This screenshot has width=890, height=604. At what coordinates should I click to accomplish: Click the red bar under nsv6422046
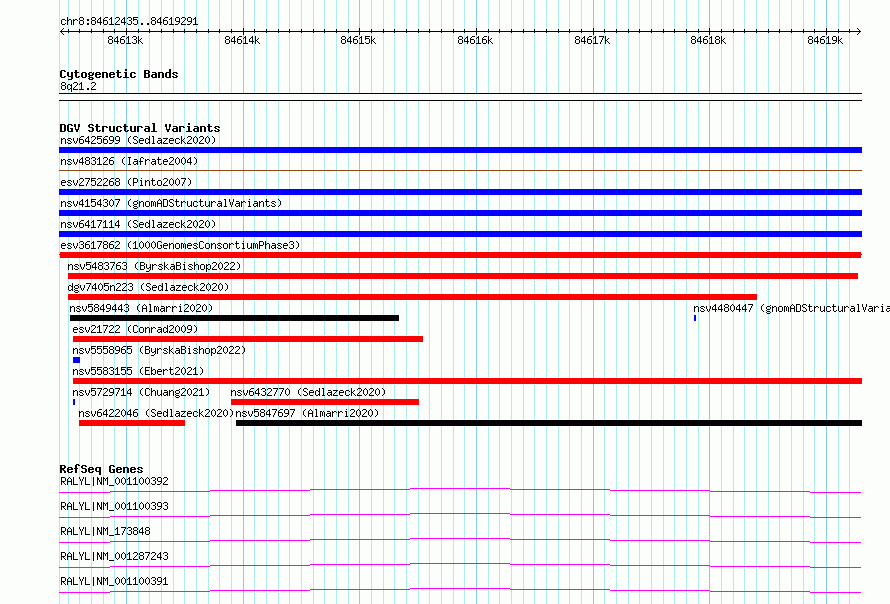click(132, 423)
